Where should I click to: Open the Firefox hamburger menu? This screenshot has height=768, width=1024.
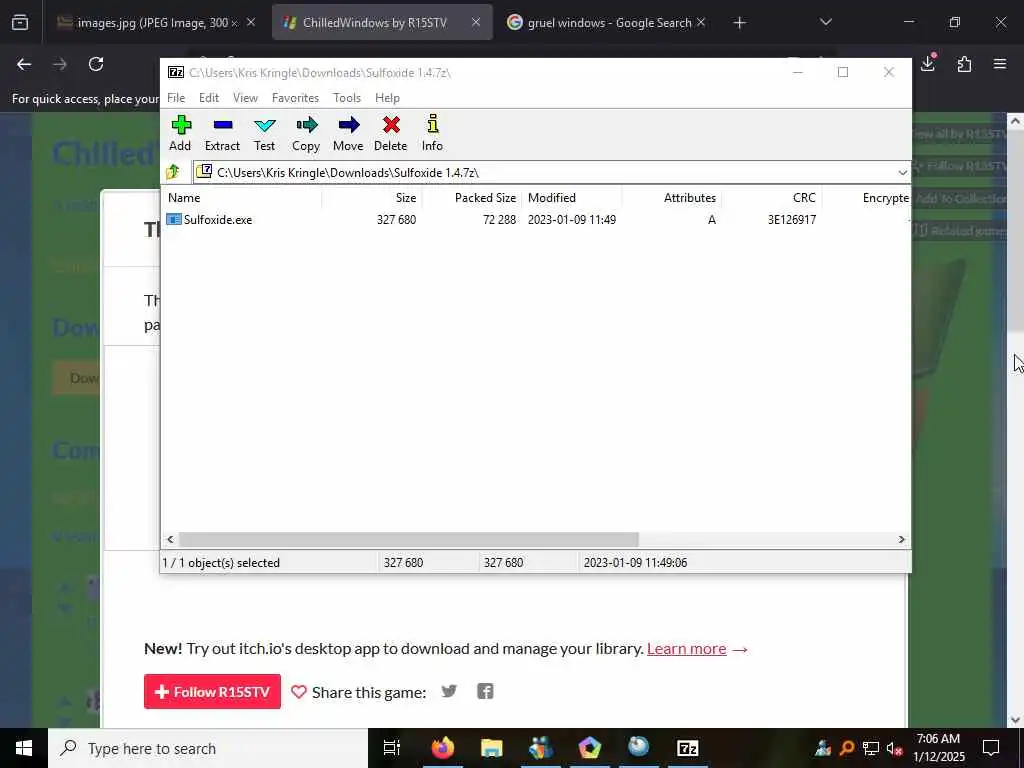(1000, 64)
